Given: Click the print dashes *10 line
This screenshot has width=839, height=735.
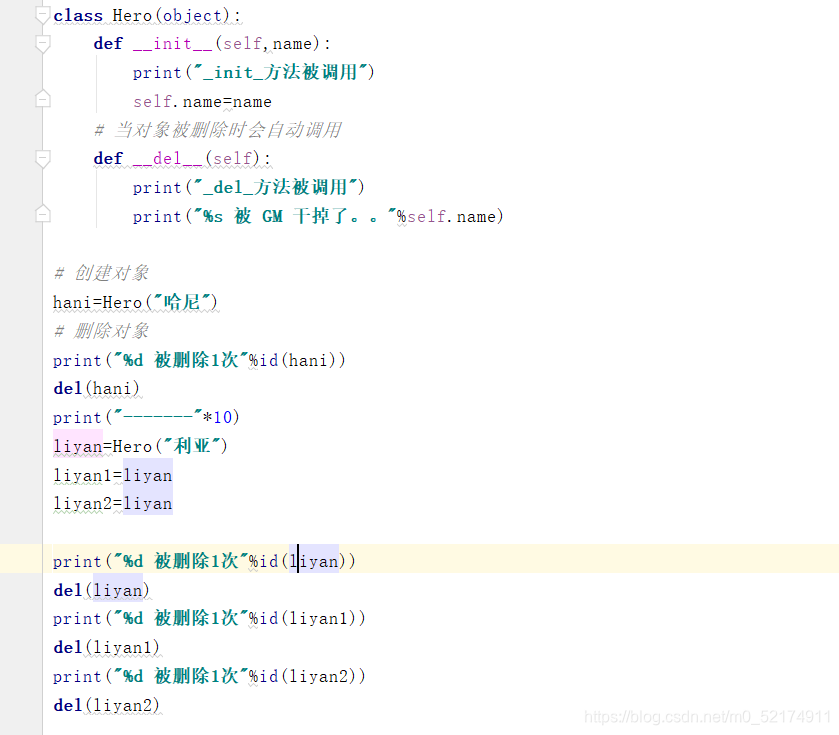Looking at the screenshot, I should (146, 417).
